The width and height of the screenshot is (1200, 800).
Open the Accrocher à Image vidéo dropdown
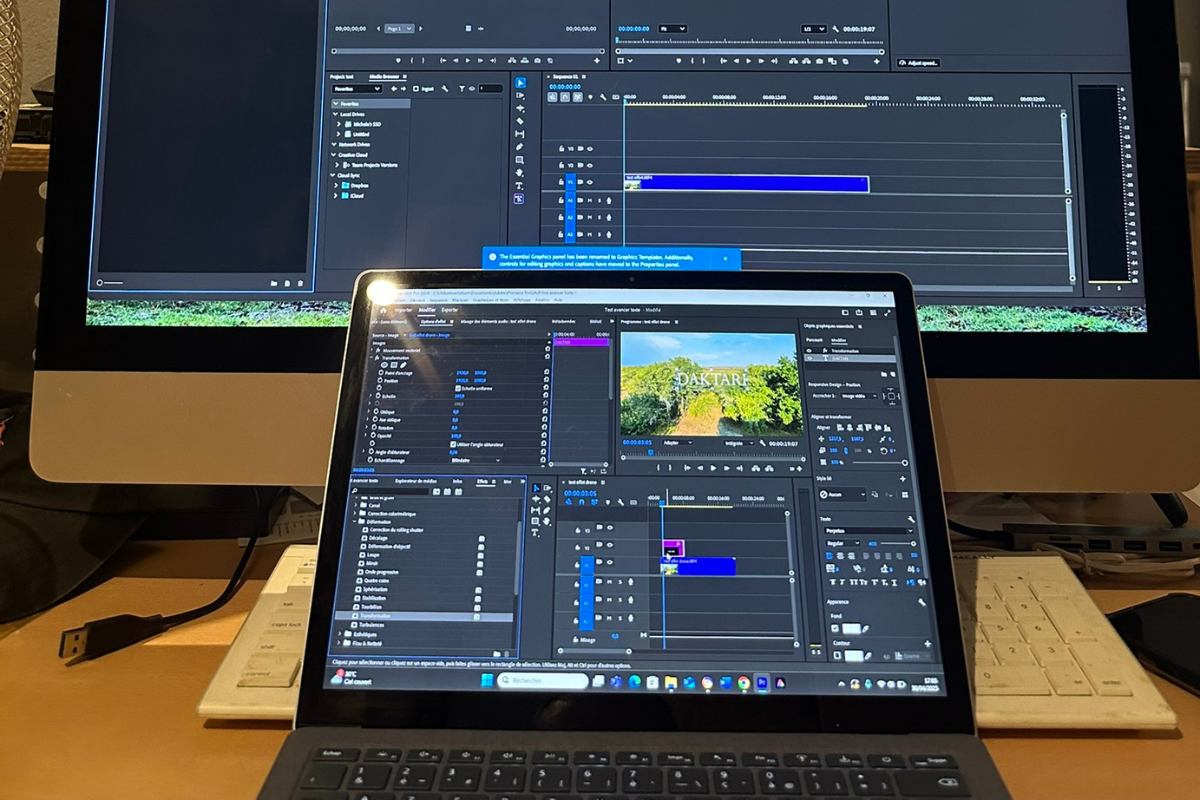tap(860, 396)
